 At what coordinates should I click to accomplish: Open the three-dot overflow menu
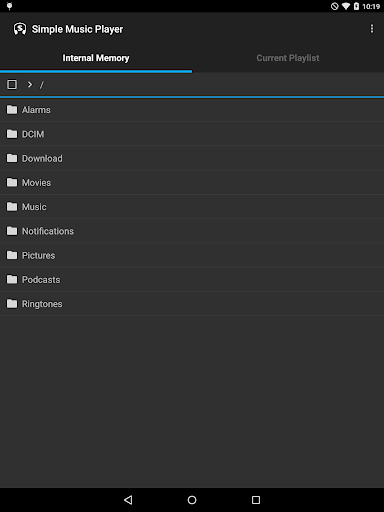(x=372, y=29)
